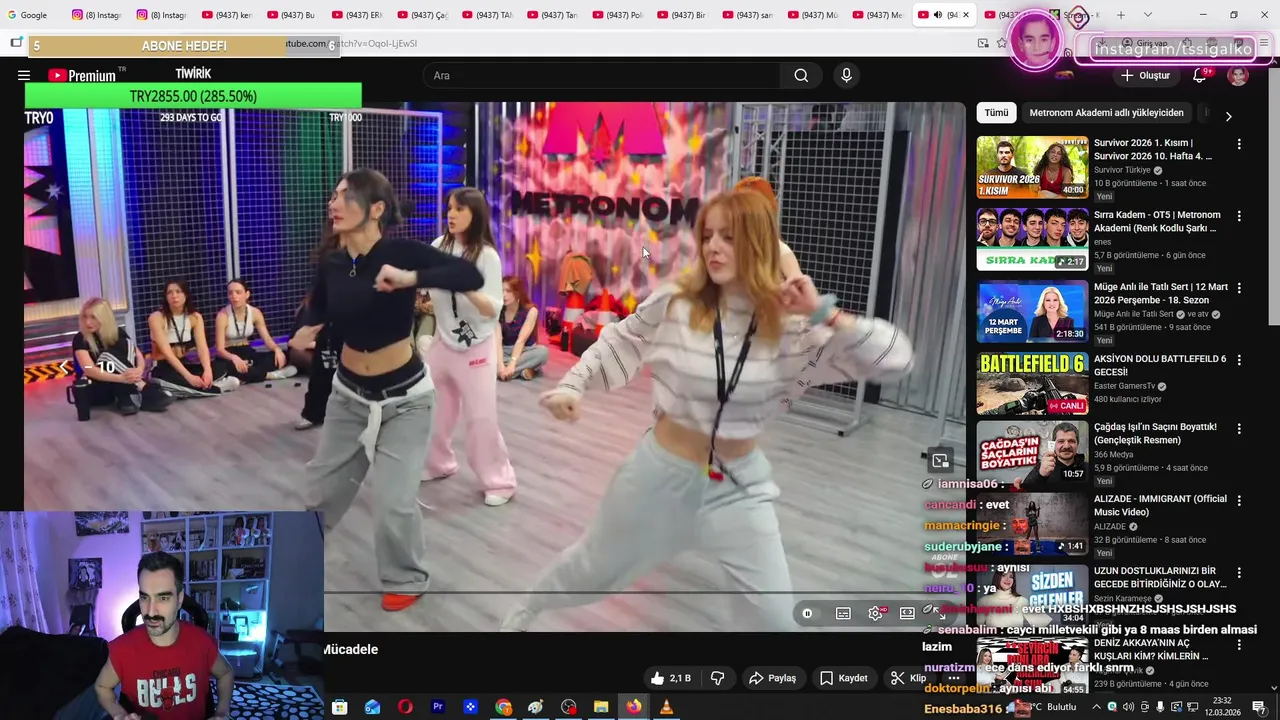
Task: Open the paint palette app on taskbar
Action: coord(536,707)
